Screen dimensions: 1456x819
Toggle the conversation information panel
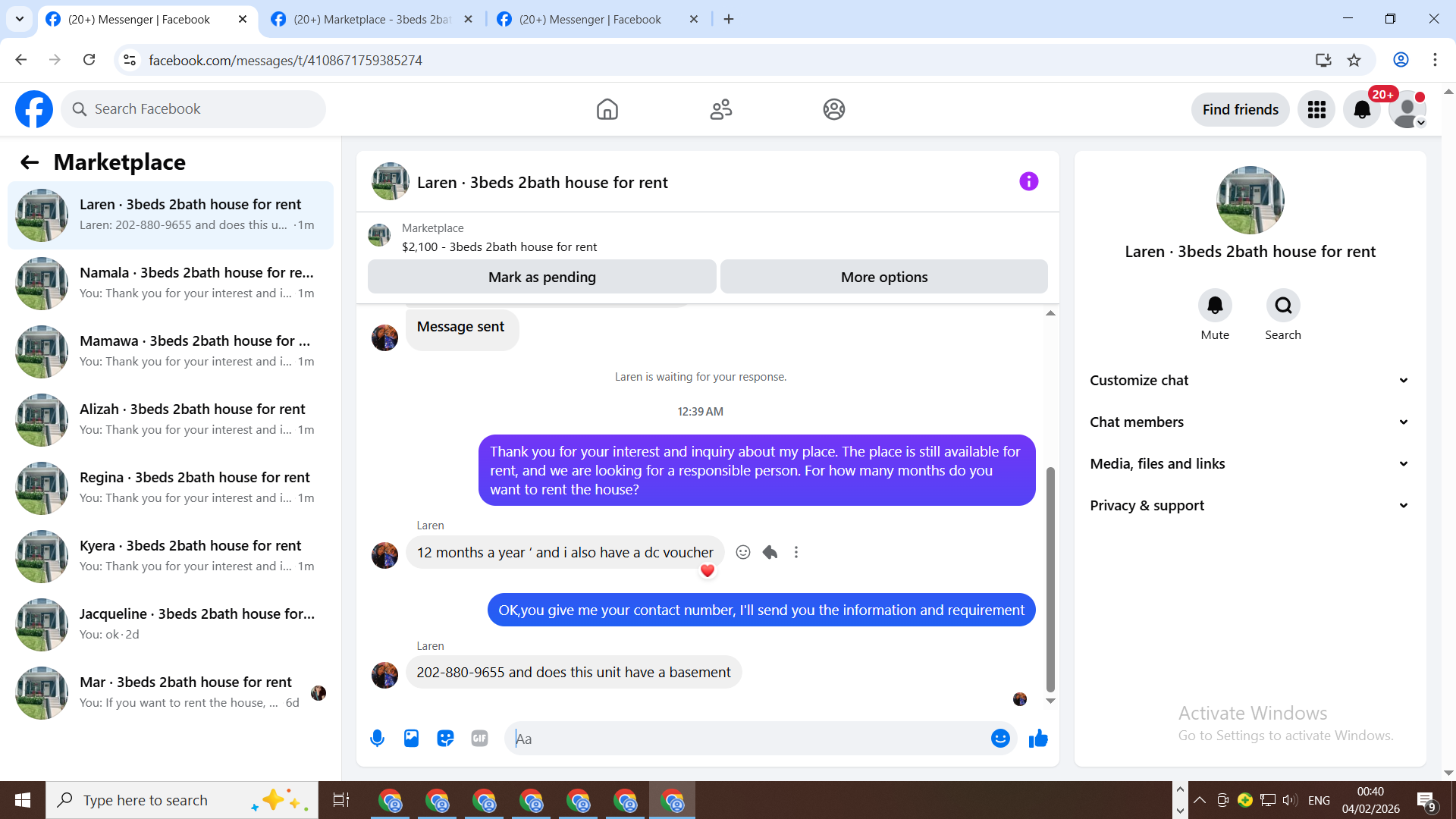tap(1028, 181)
